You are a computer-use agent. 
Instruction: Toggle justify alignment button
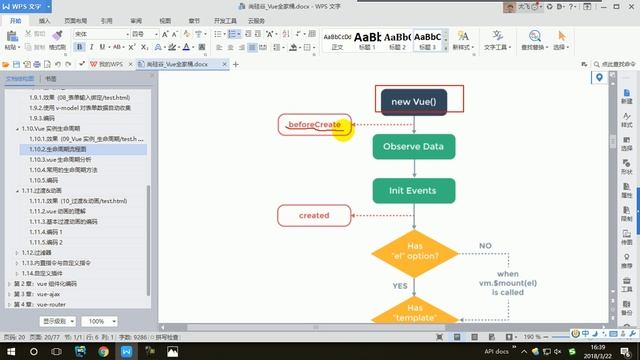(252, 47)
